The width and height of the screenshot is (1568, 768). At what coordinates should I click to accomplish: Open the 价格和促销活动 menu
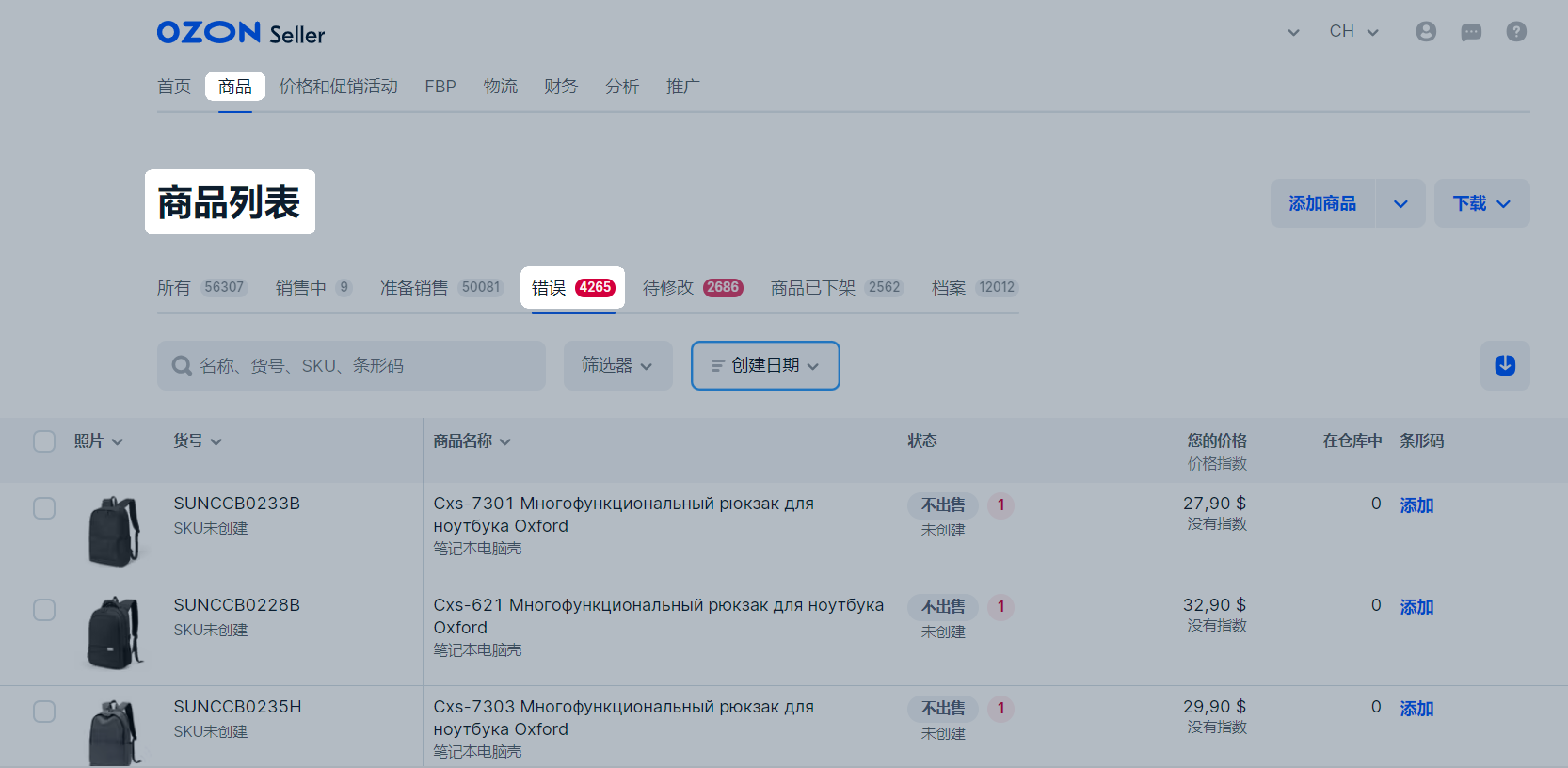[x=338, y=86]
